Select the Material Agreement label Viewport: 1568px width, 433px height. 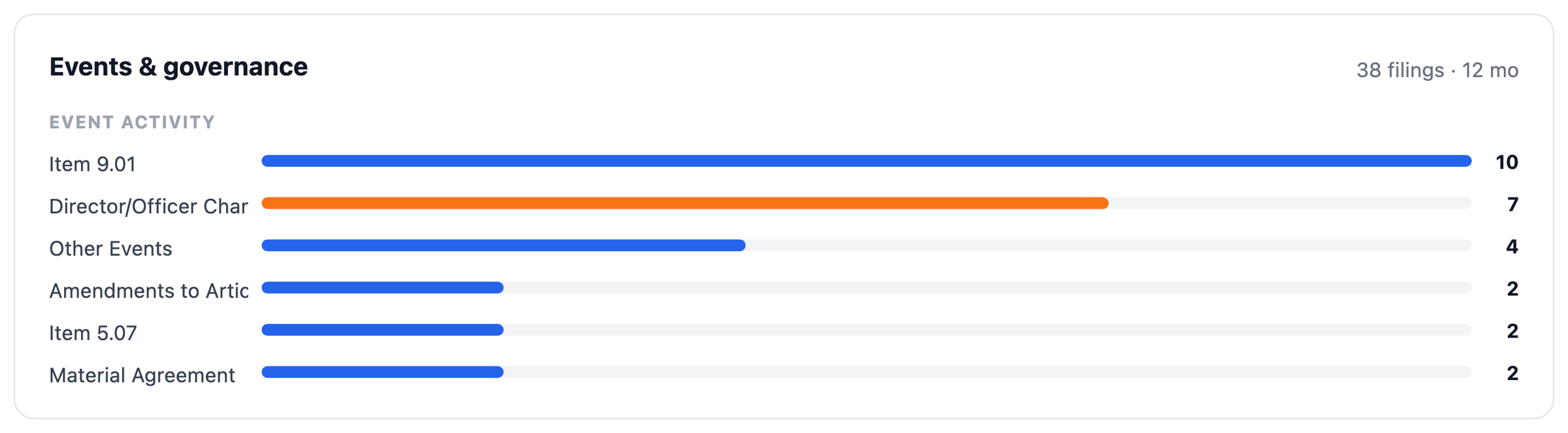[142, 375]
